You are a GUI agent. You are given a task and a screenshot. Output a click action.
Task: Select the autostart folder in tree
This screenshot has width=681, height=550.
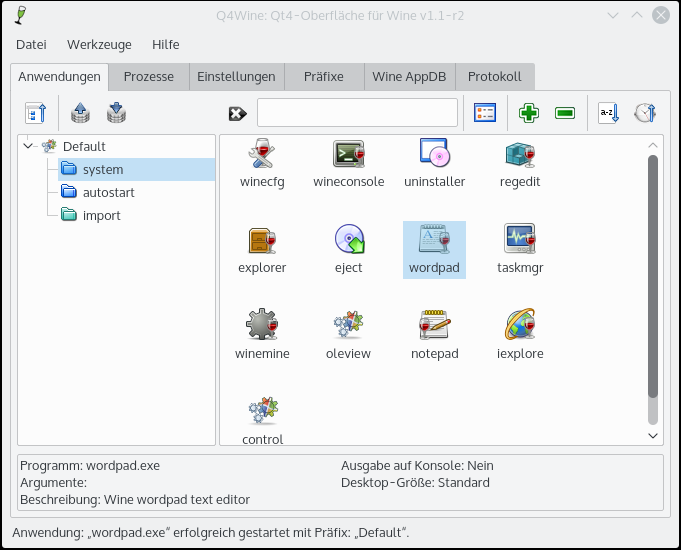tap(108, 192)
